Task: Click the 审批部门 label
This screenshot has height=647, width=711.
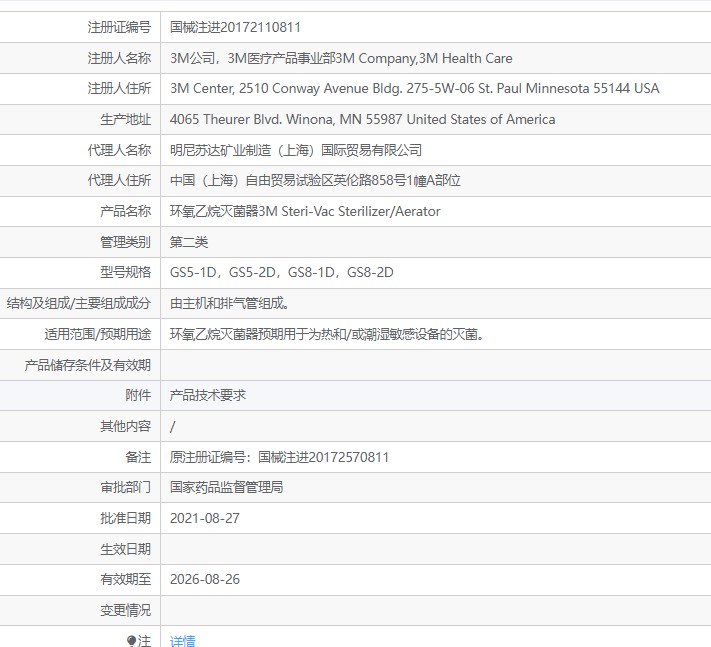Action: pyautogui.click(x=125, y=487)
